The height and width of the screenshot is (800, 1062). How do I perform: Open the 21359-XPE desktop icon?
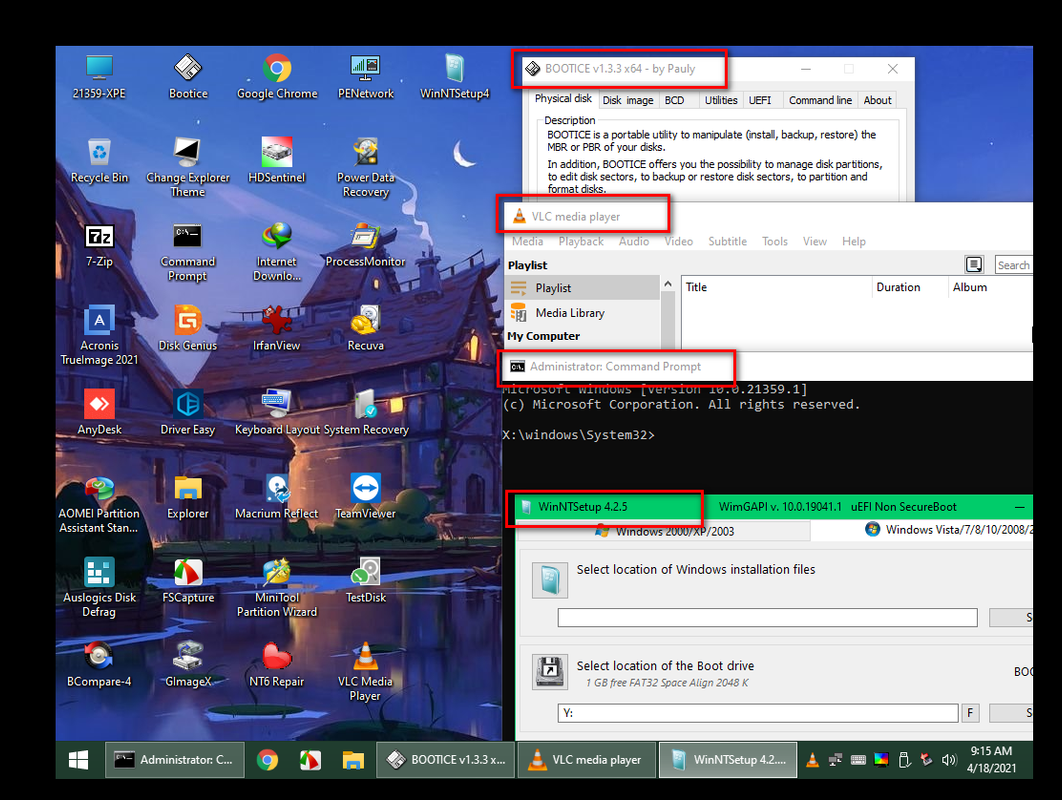99,77
